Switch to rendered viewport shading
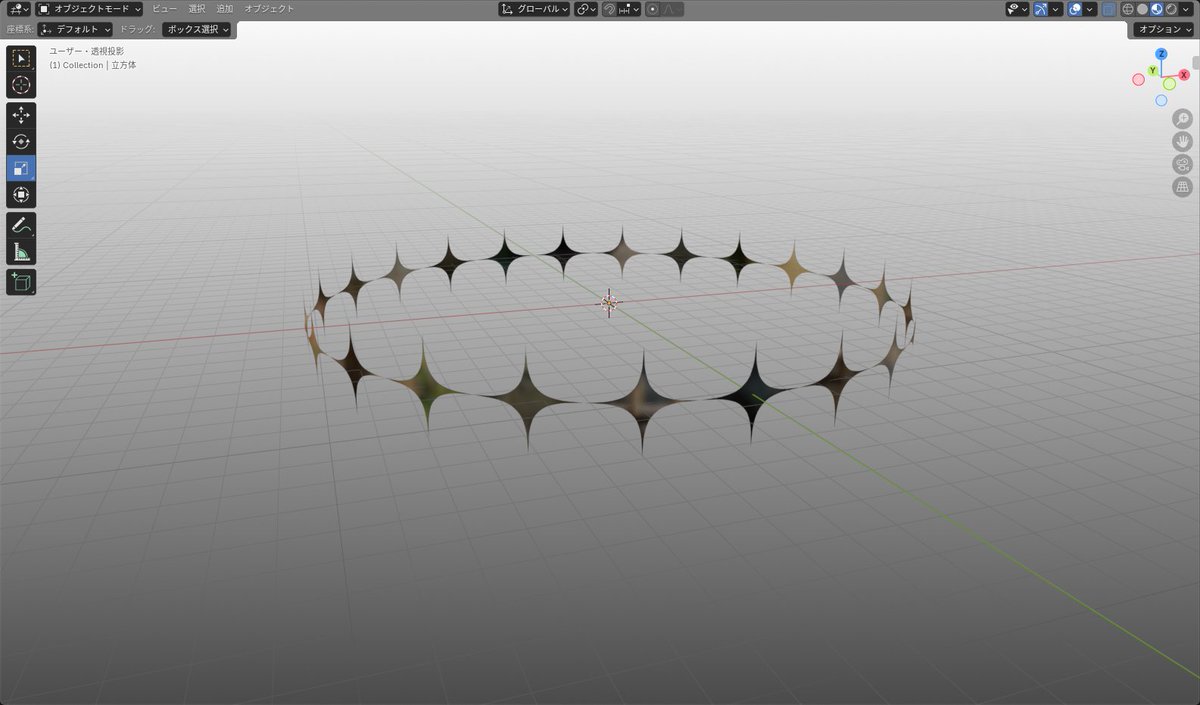 [1170, 9]
